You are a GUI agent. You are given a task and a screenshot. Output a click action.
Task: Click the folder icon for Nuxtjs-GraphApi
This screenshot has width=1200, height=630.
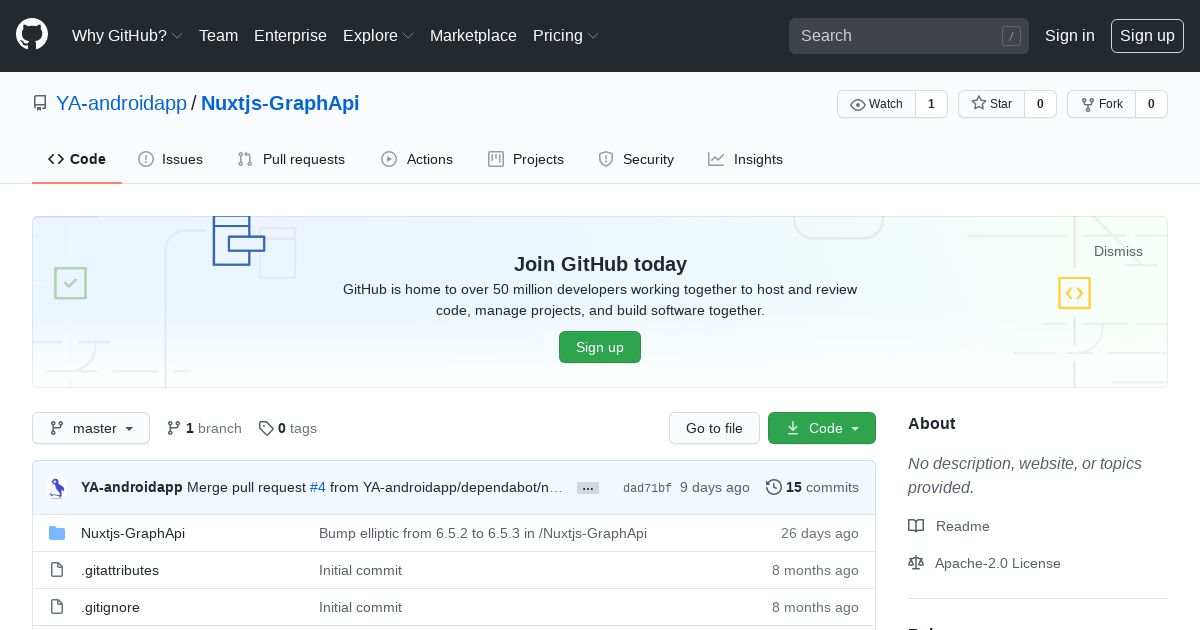click(x=57, y=533)
